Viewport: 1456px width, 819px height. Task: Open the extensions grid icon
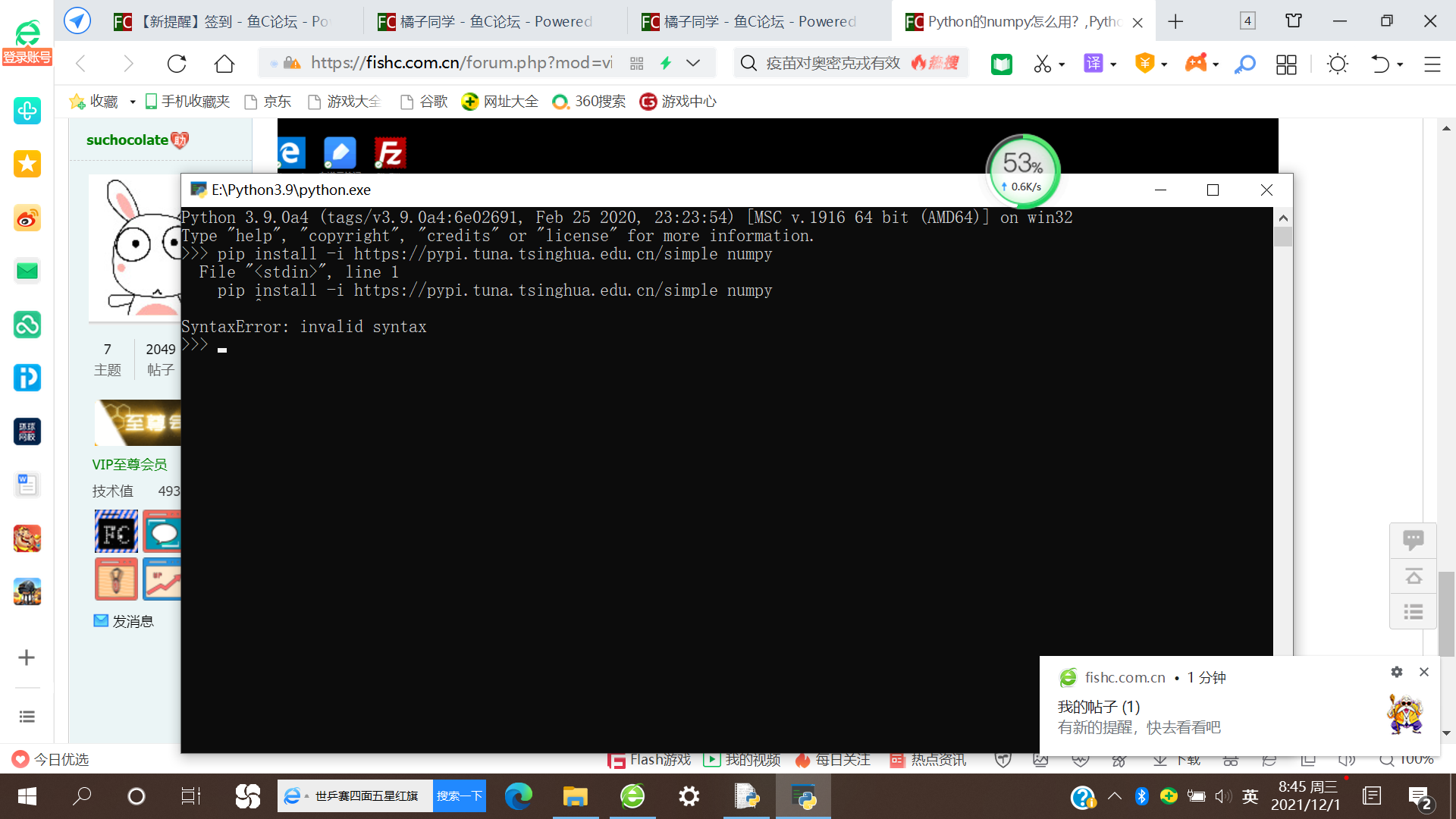click(1286, 64)
